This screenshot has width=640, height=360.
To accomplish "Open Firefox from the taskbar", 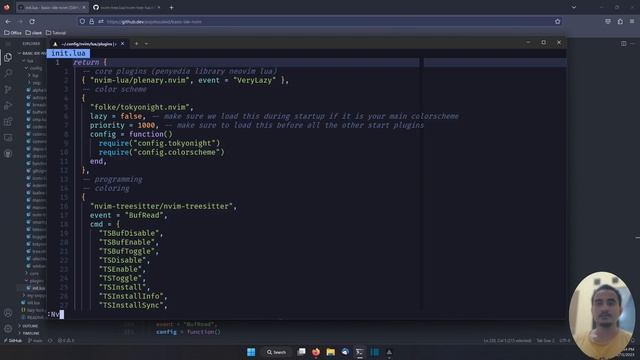I will [316, 352].
